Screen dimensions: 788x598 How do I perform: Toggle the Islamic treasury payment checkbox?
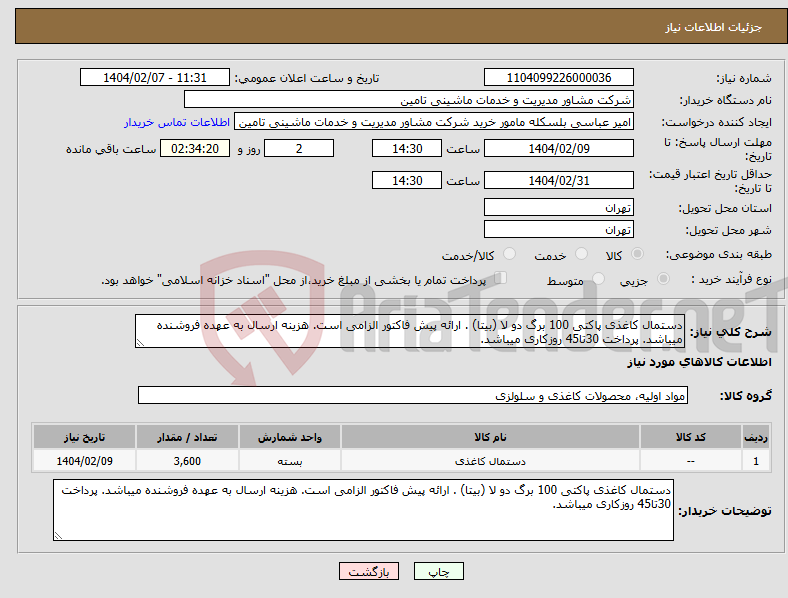pos(501,278)
